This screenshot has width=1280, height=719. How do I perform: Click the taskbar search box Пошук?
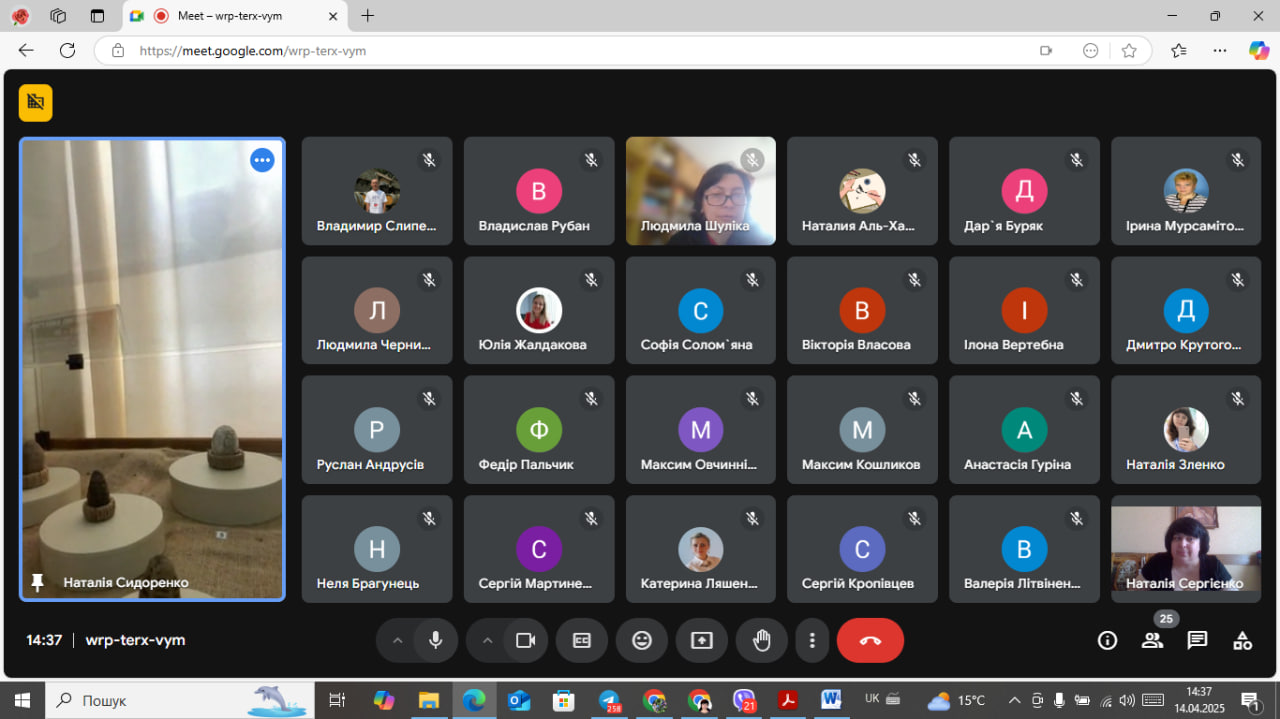[179, 700]
